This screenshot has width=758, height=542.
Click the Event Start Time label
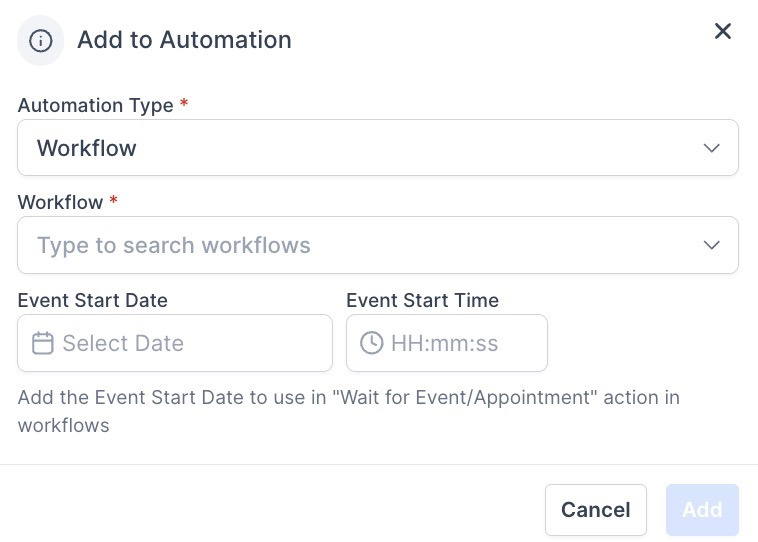pyautogui.click(x=422, y=300)
